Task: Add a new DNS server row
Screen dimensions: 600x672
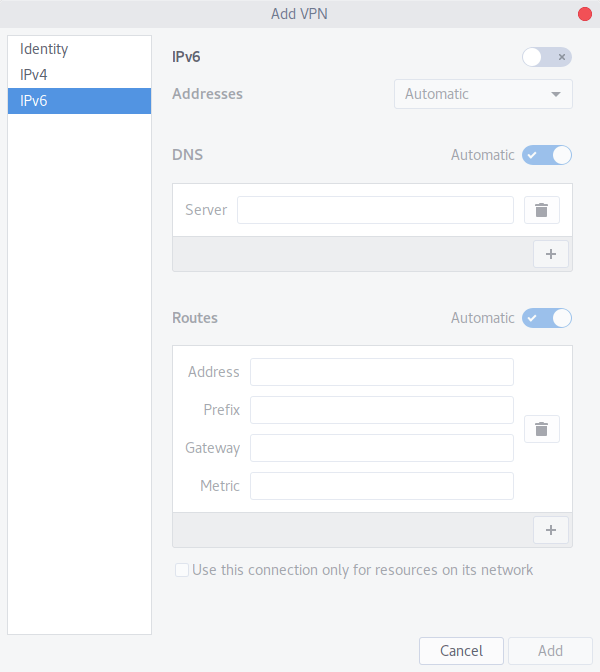Action: coord(550,254)
